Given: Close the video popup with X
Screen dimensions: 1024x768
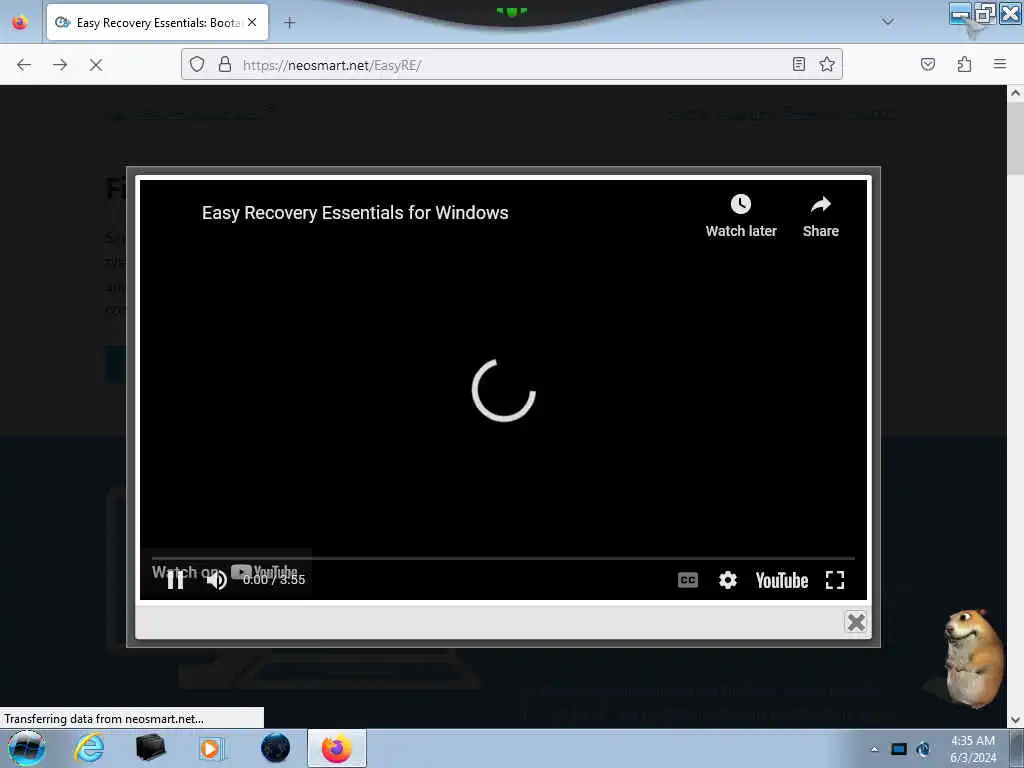Looking at the screenshot, I should [856, 622].
